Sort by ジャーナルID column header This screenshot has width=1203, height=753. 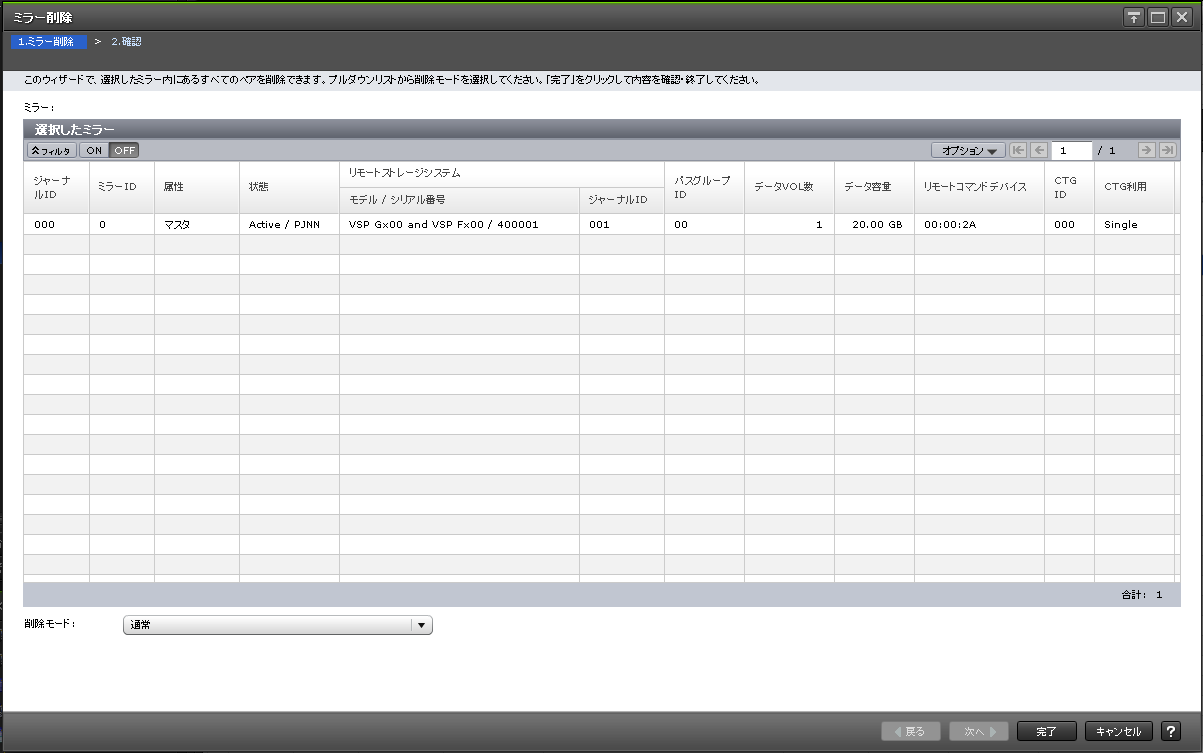pyautogui.click(x=56, y=187)
